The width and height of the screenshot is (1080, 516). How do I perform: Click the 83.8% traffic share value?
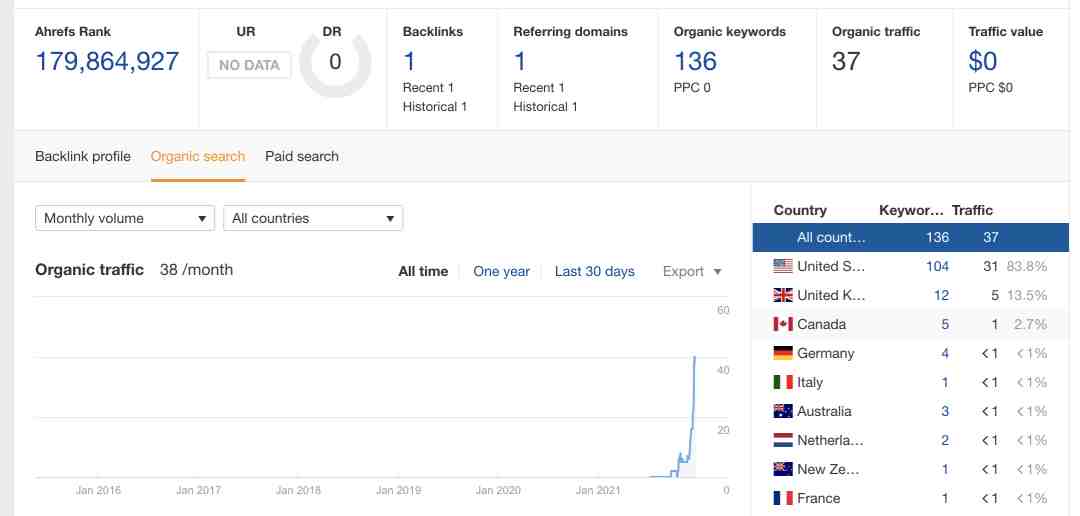coord(1027,266)
